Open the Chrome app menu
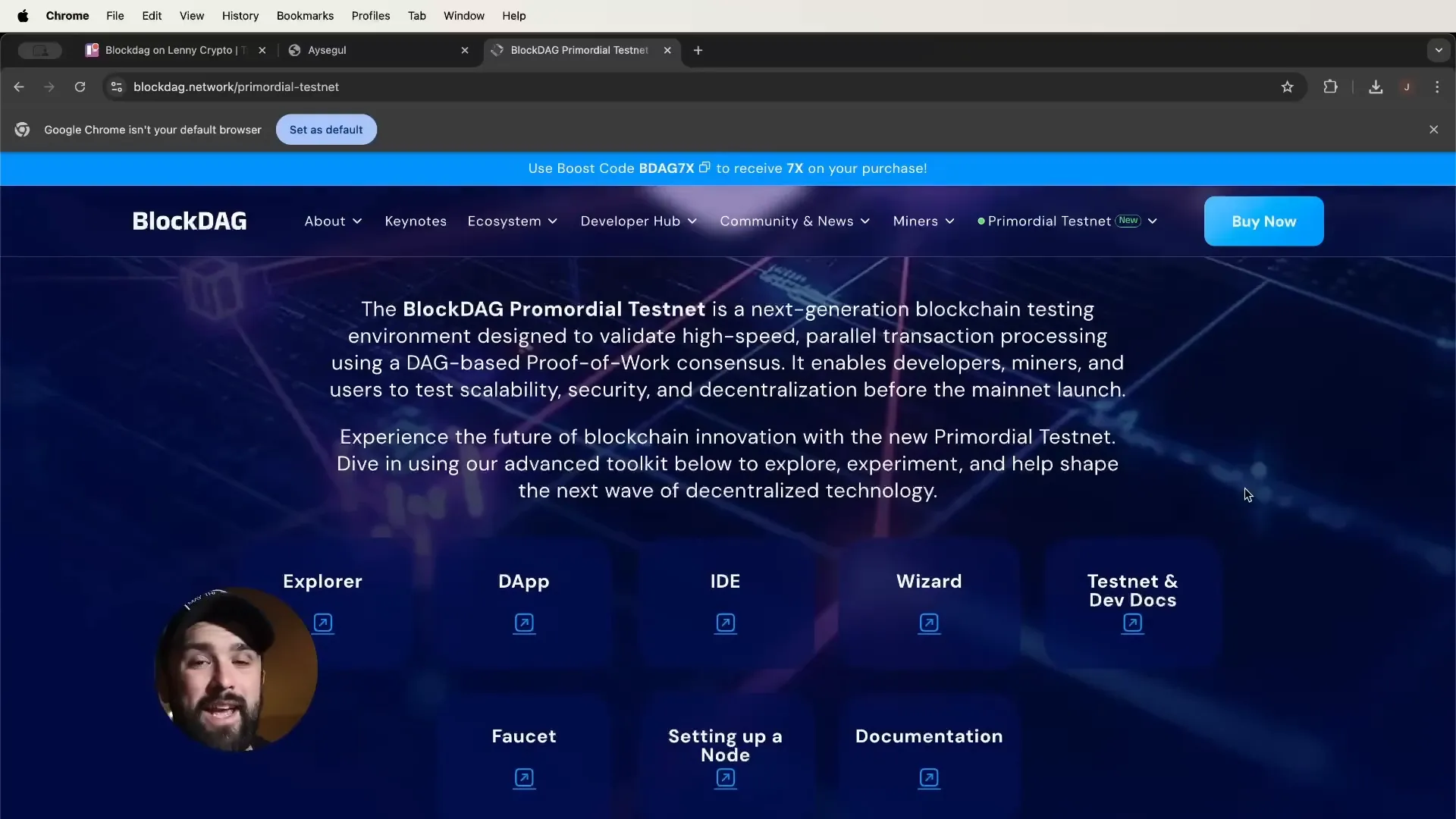This screenshot has width=1456, height=819. [67, 15]
